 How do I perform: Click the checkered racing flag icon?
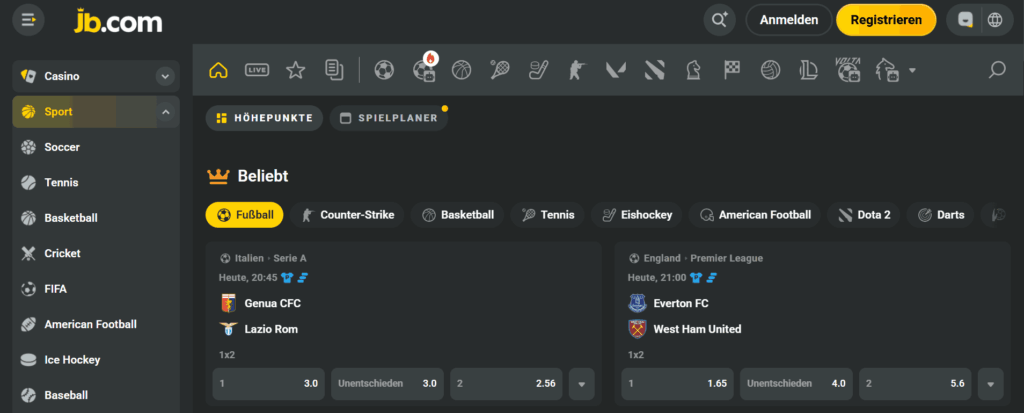731,70
